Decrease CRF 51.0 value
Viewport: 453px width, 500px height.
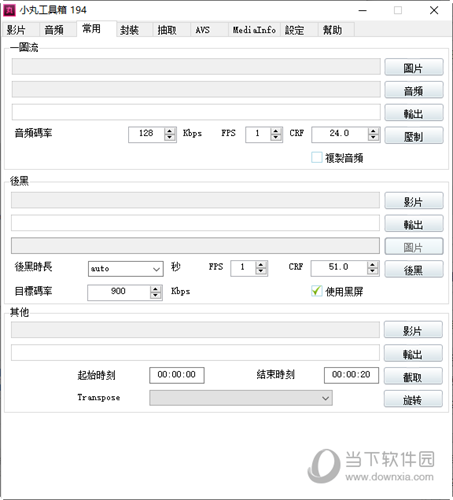(x=372, y=271)
